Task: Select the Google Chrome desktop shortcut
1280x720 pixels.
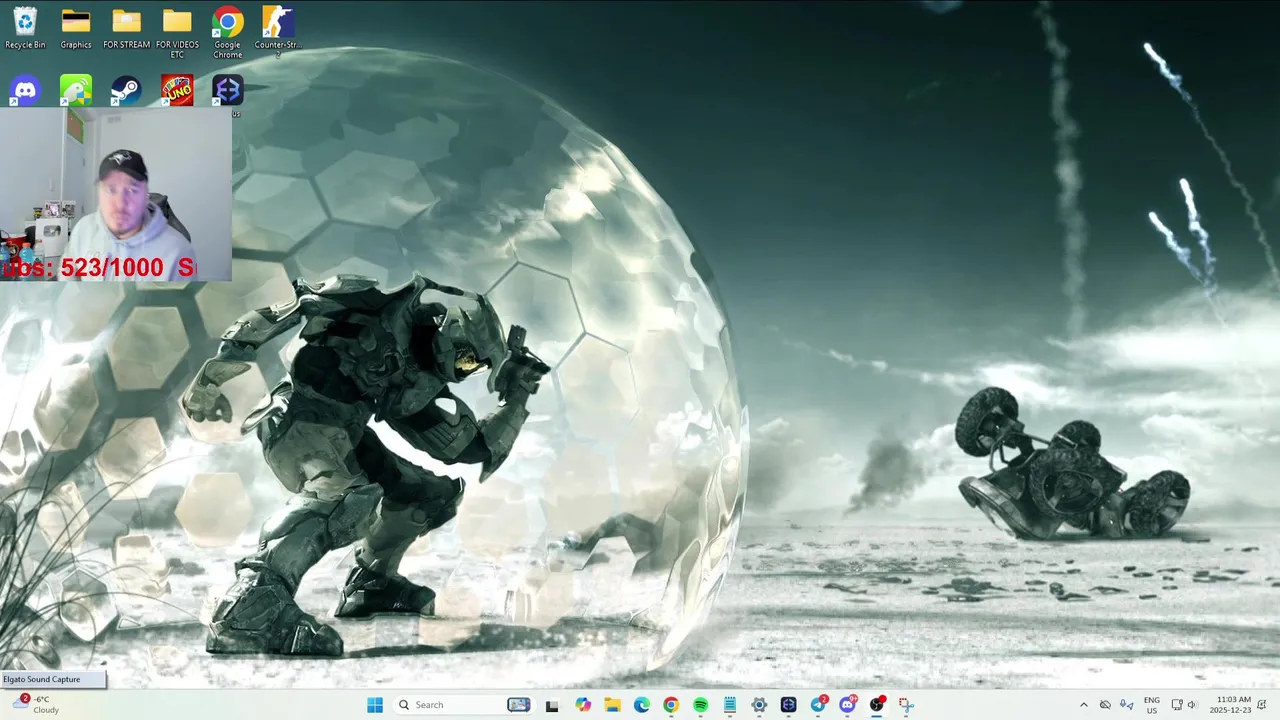Action: [227, 32]
